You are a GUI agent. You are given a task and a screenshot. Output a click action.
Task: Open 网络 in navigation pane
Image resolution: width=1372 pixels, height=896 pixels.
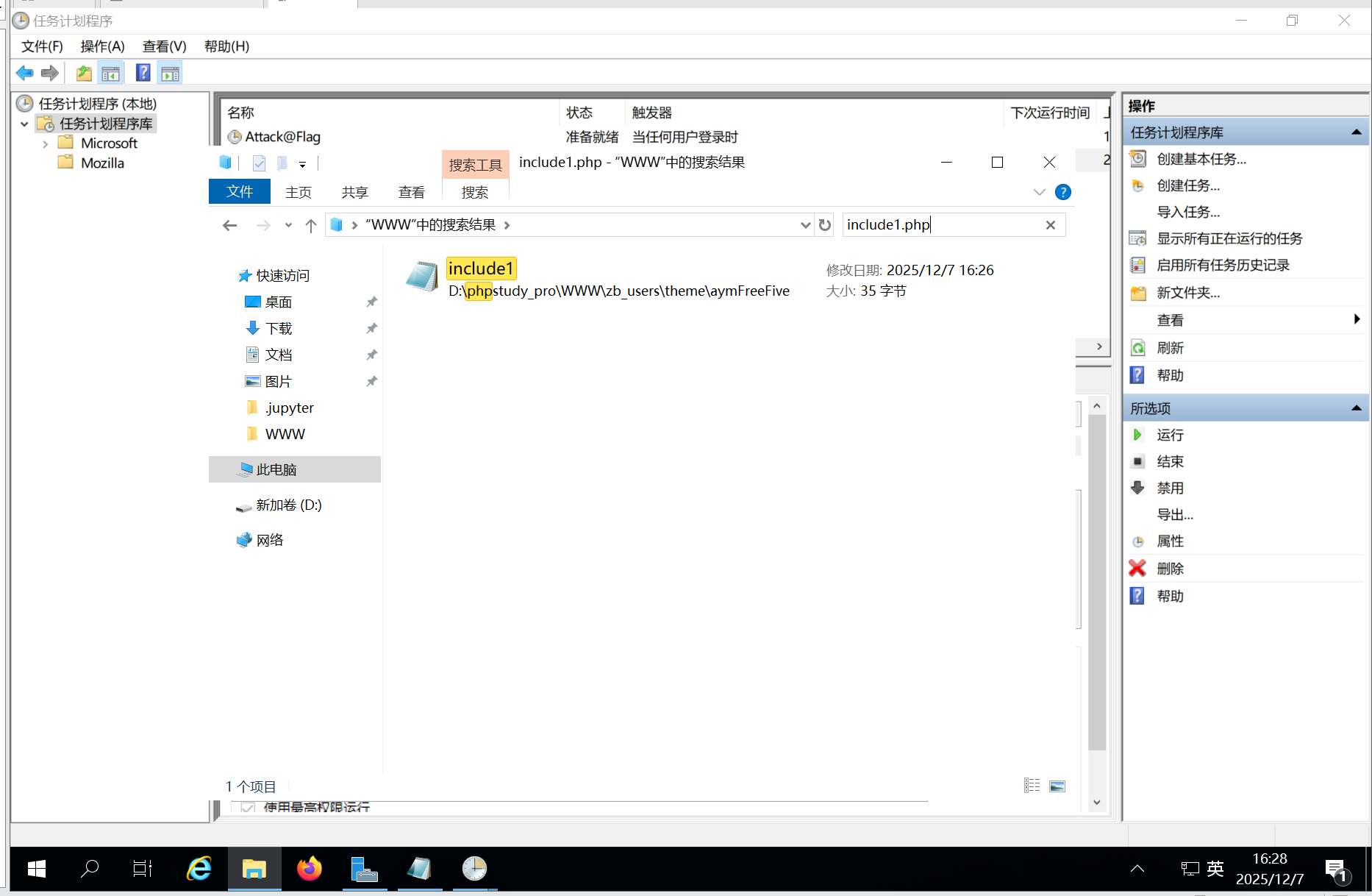(270, 540)
